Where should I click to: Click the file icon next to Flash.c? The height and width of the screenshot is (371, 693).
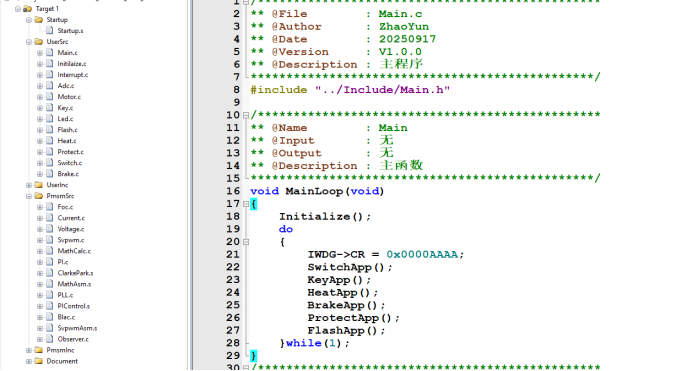coord(50,130)
